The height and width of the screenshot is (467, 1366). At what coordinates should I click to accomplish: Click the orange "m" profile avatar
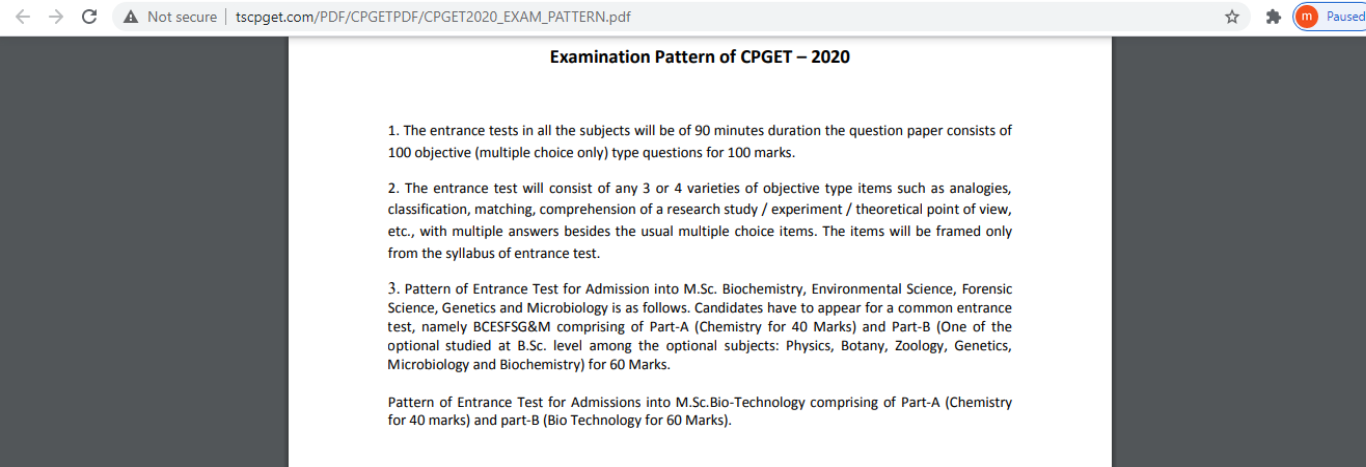point(1306,17)
